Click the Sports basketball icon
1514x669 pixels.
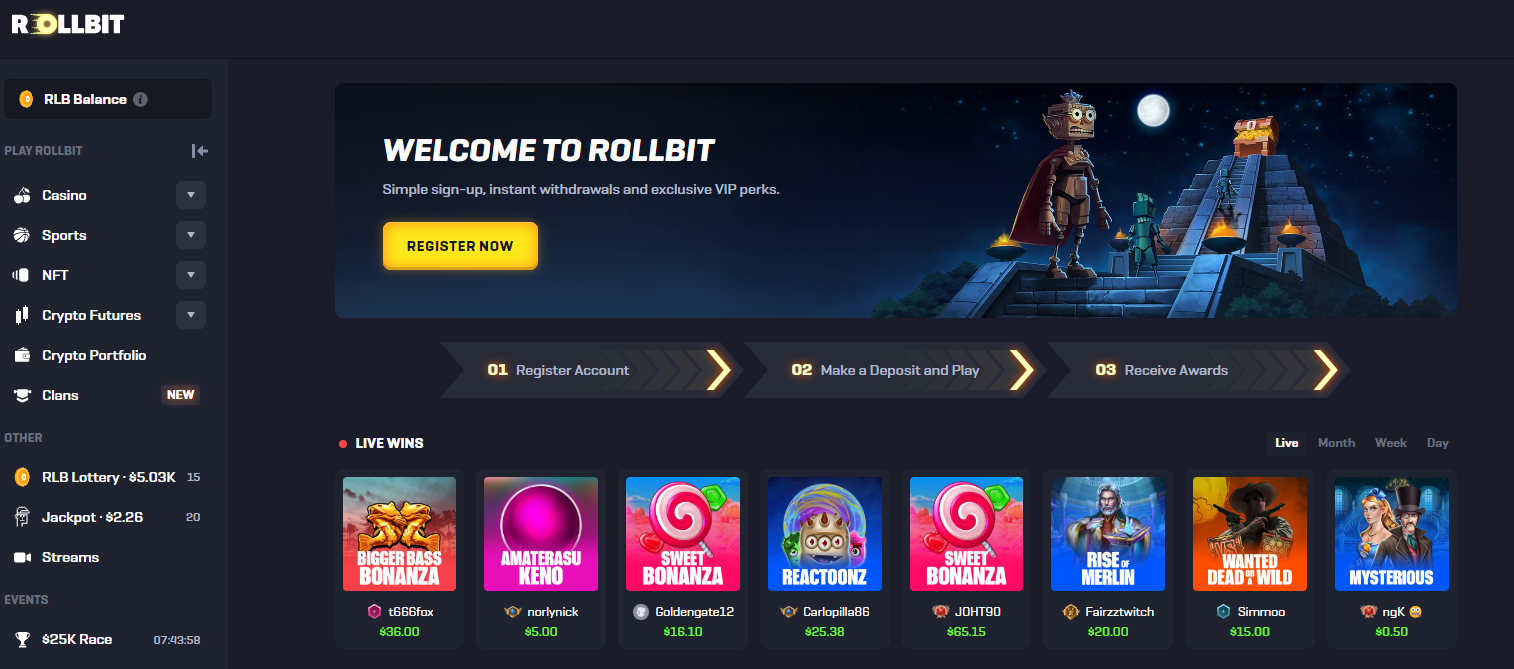pyautogui.click(x=22, y=235)
